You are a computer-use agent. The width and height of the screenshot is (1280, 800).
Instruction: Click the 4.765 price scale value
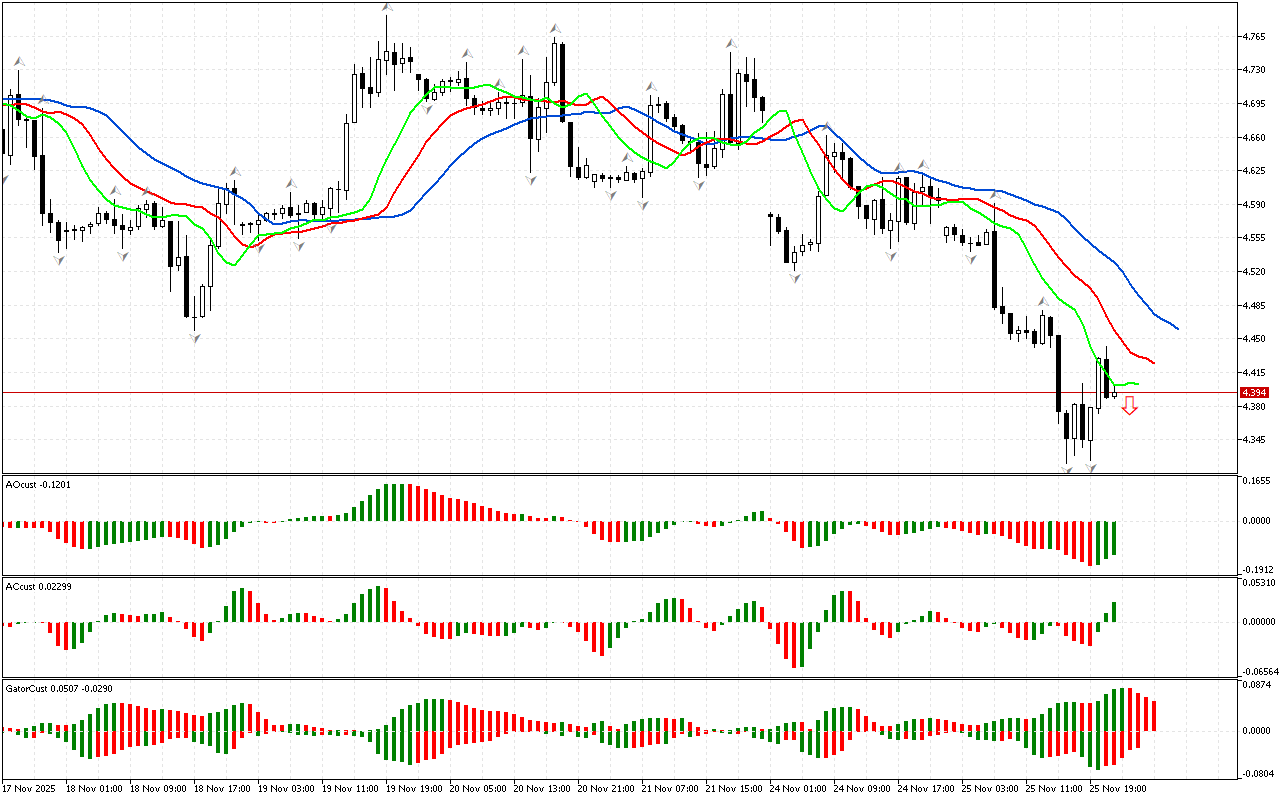(1254, 37)
